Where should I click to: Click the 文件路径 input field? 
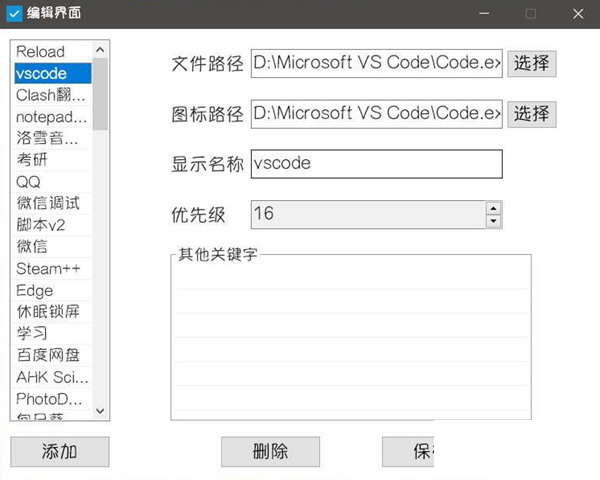(376, 64)
